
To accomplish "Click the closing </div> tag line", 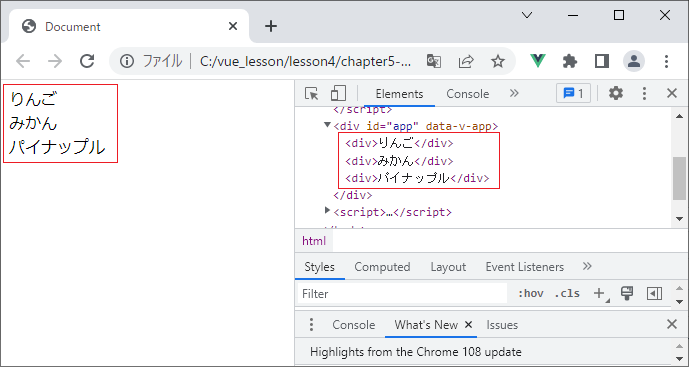I will (353, 195).
